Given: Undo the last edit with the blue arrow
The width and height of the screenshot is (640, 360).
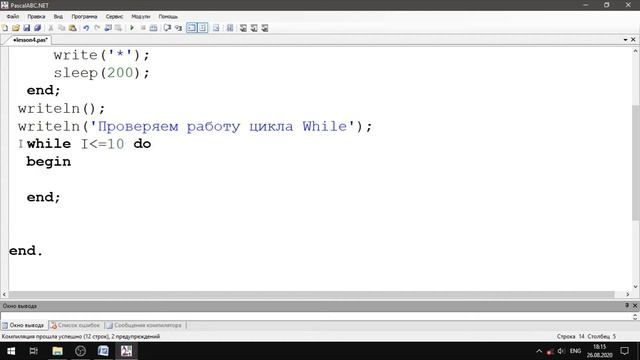Looking at the screenshot, I should (x=86, y=28).
